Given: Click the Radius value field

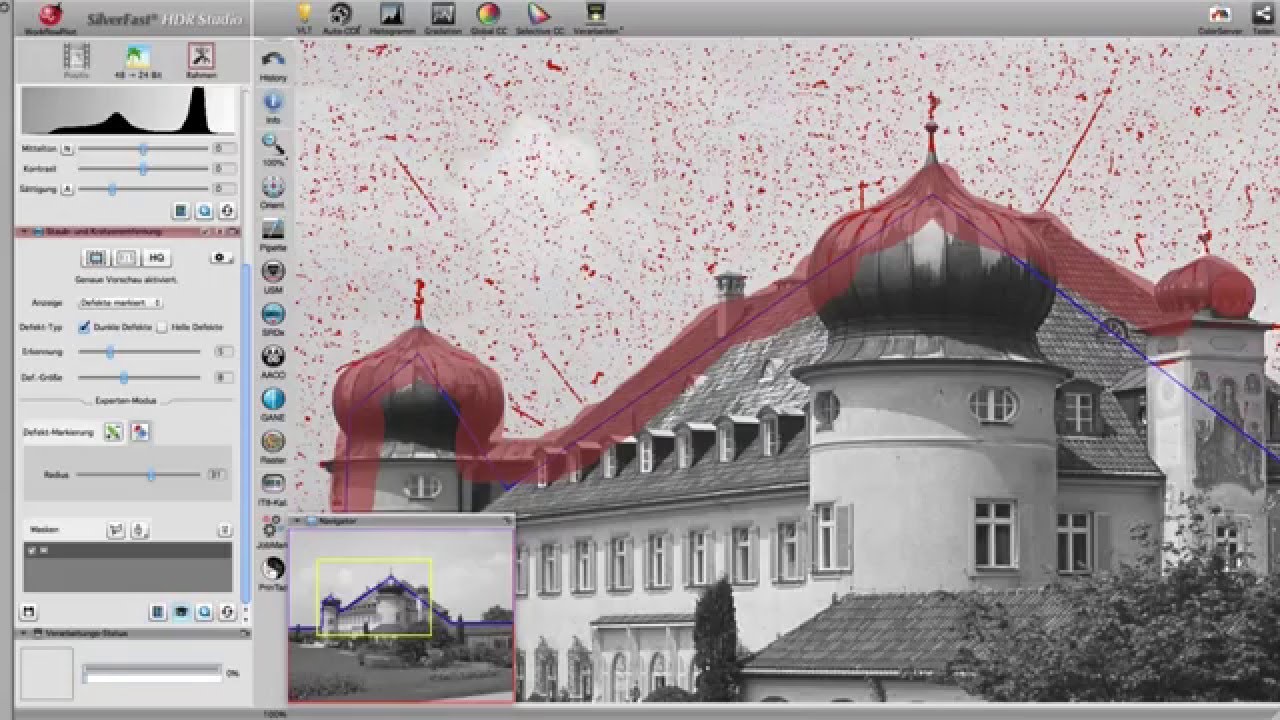Looking at the screenshot, I should tap(218, 475).
